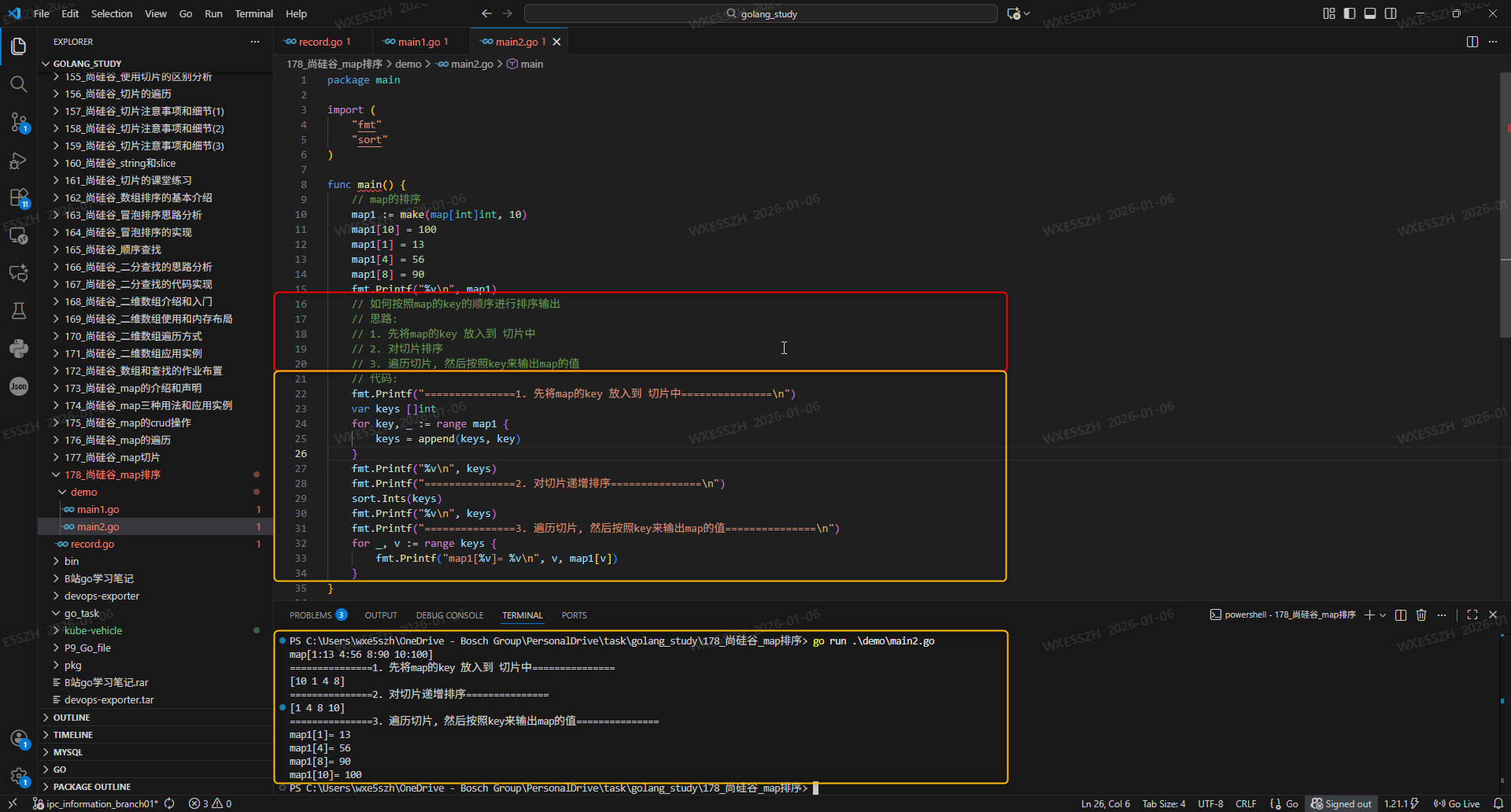
Task: Open the remote window indicator
Action: (13, 803)
